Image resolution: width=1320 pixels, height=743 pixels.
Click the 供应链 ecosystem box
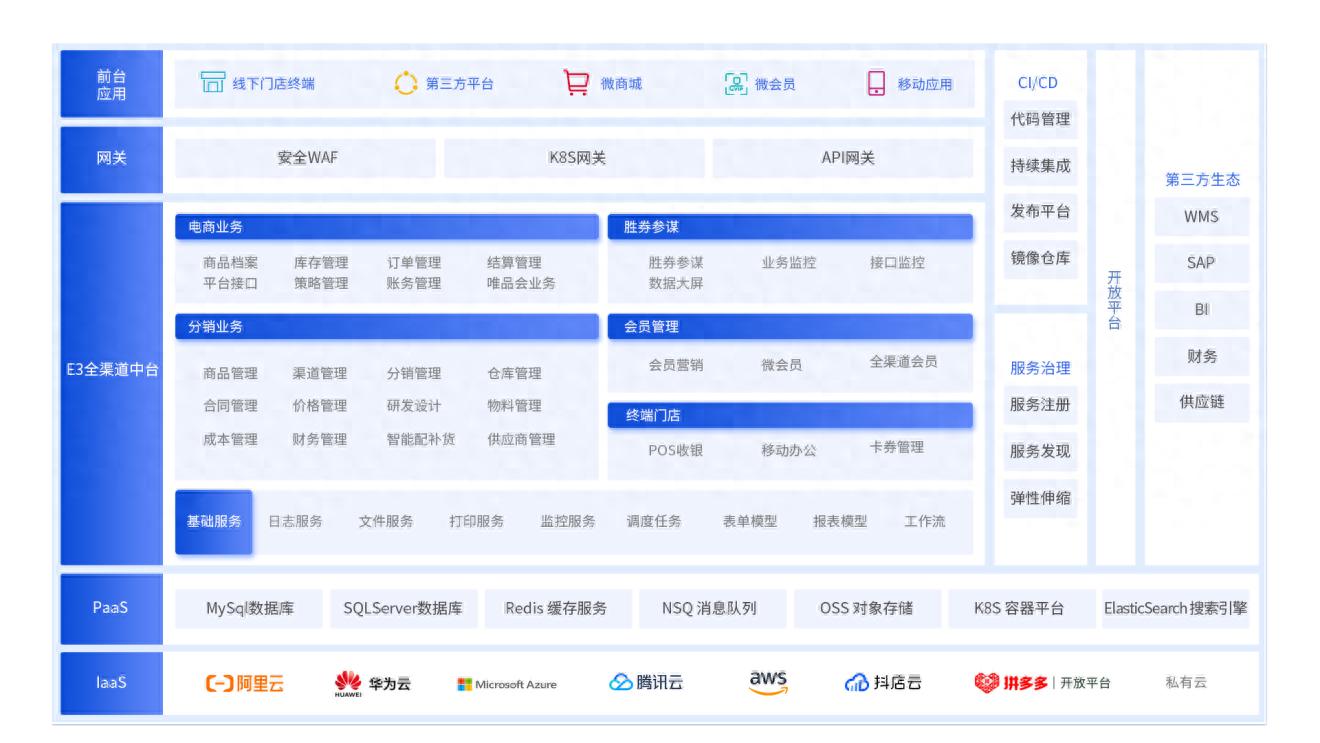(x=1201, y=403)
